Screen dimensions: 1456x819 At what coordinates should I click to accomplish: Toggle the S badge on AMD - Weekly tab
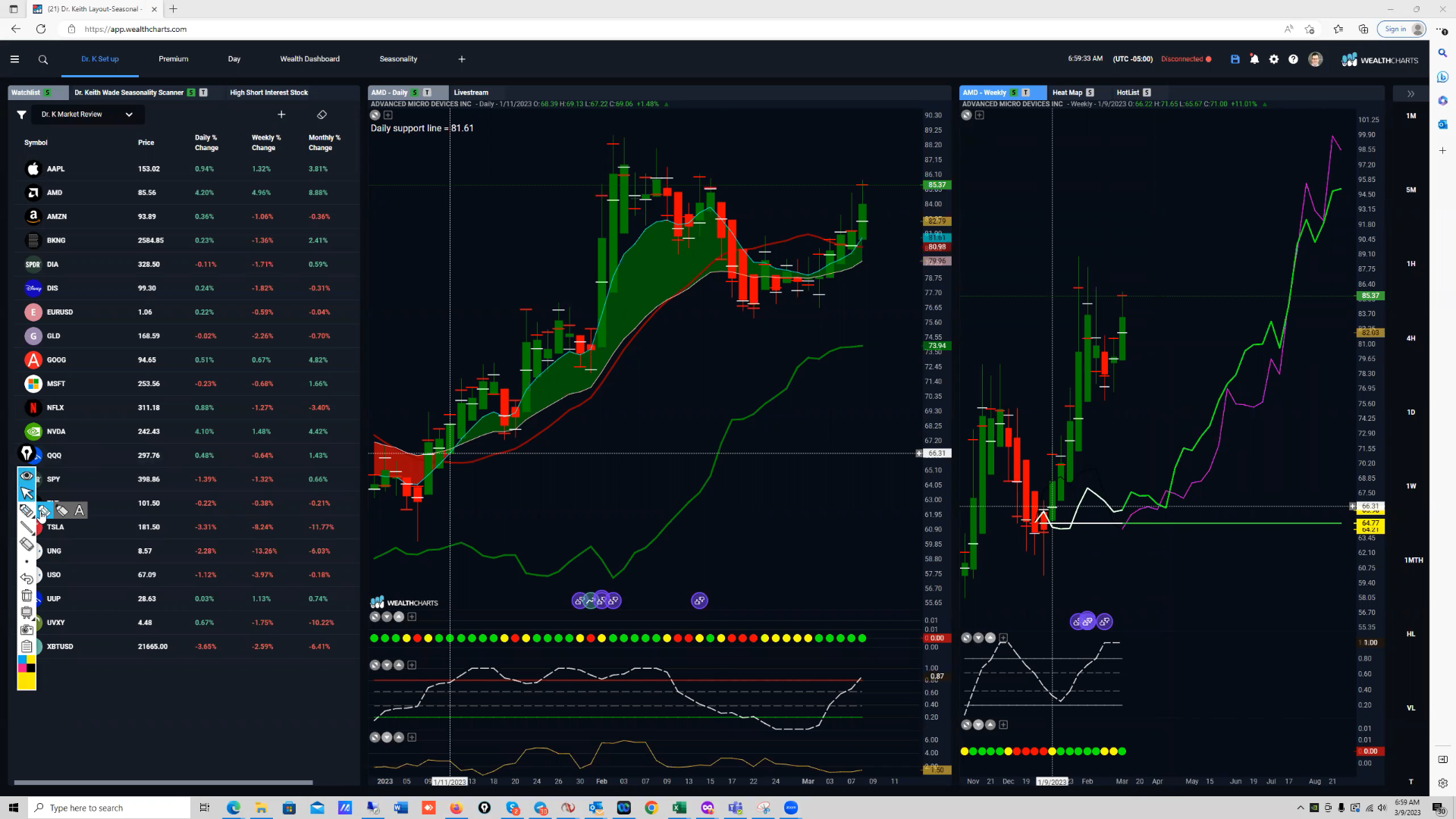[1013, 93]
